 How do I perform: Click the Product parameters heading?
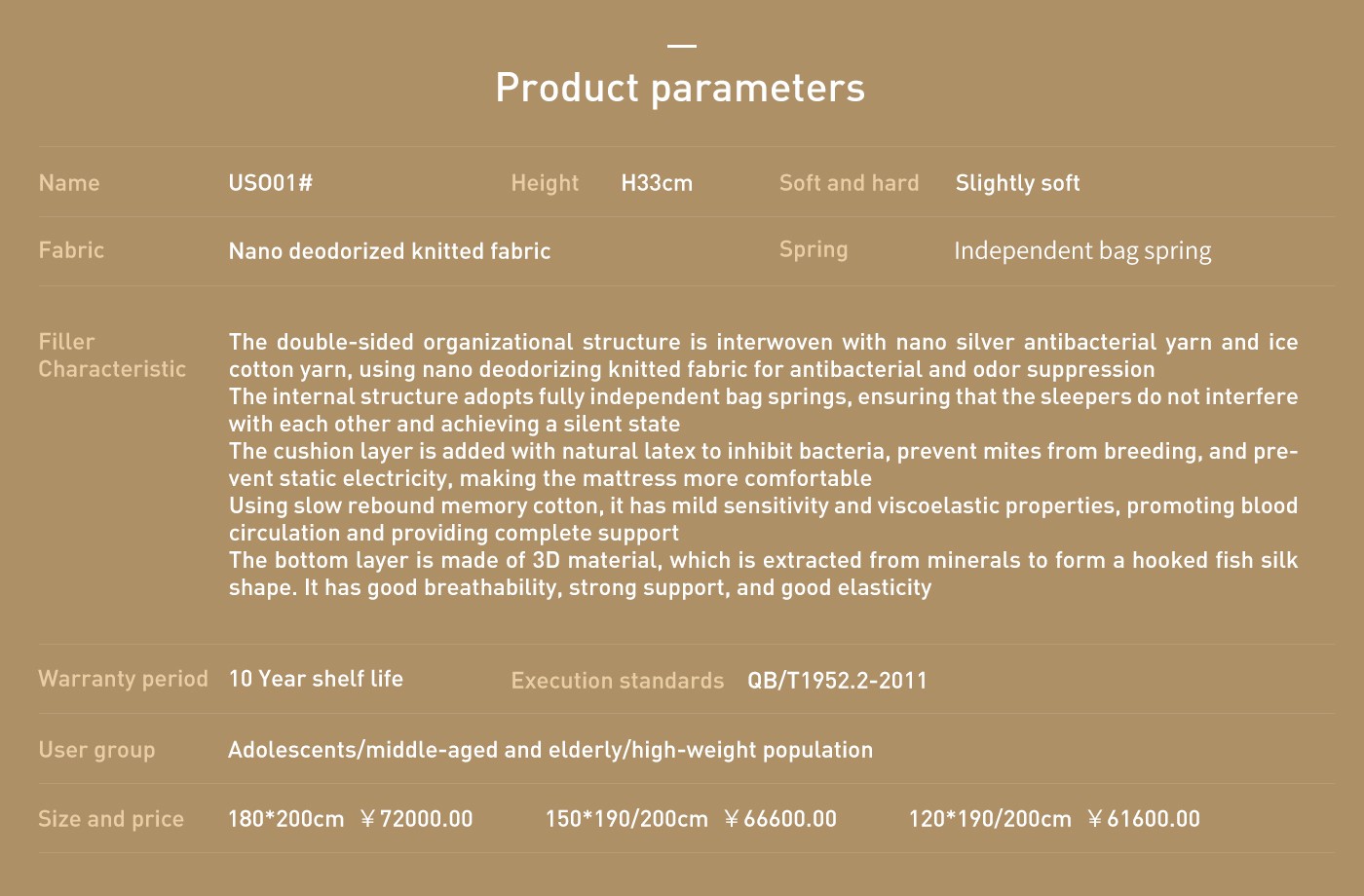pos(680,88)
